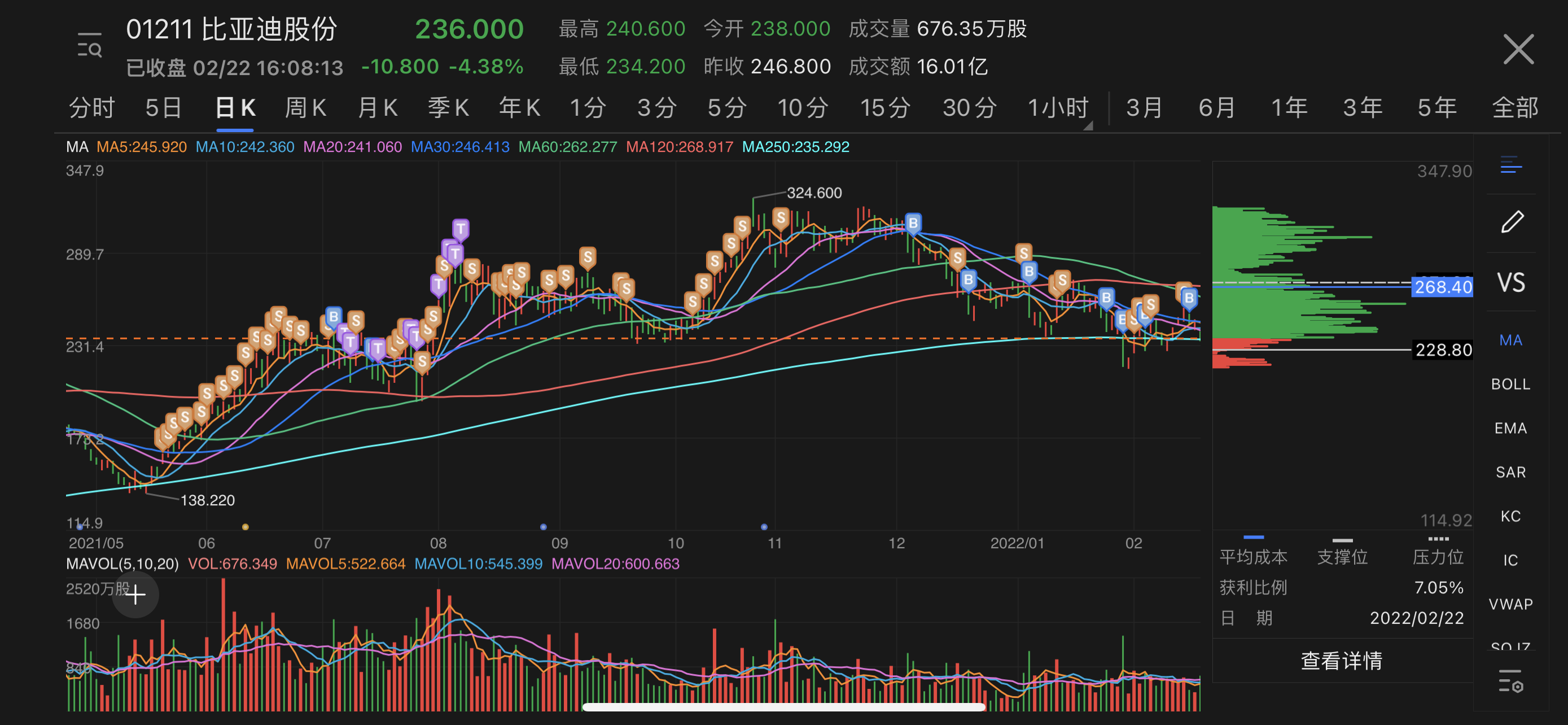Switch the overlay to EMA indicator
The height and width of the screenshot is (725, 1568).
(x=1510, y=428)
